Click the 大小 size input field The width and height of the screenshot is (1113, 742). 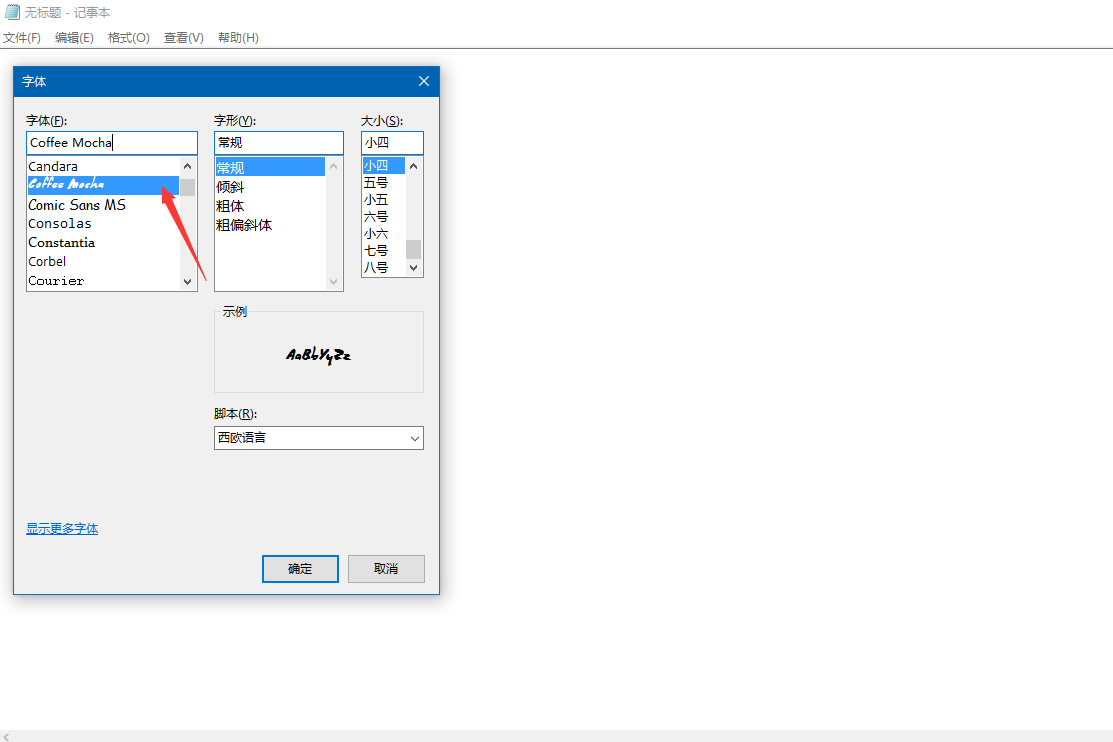pyautogui.click(x=393, y=143)
